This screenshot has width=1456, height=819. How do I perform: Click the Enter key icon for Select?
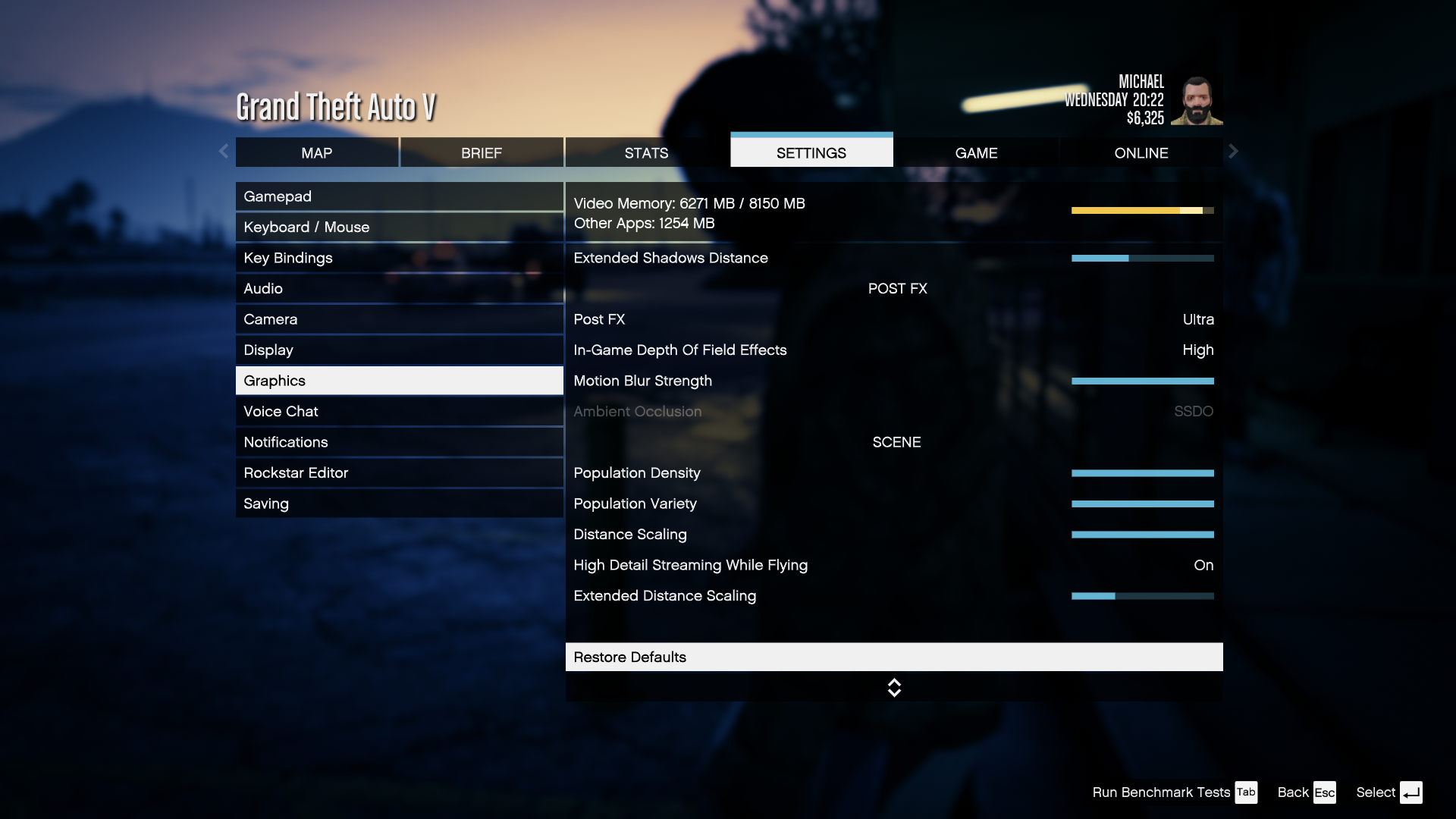(1410, 792)
